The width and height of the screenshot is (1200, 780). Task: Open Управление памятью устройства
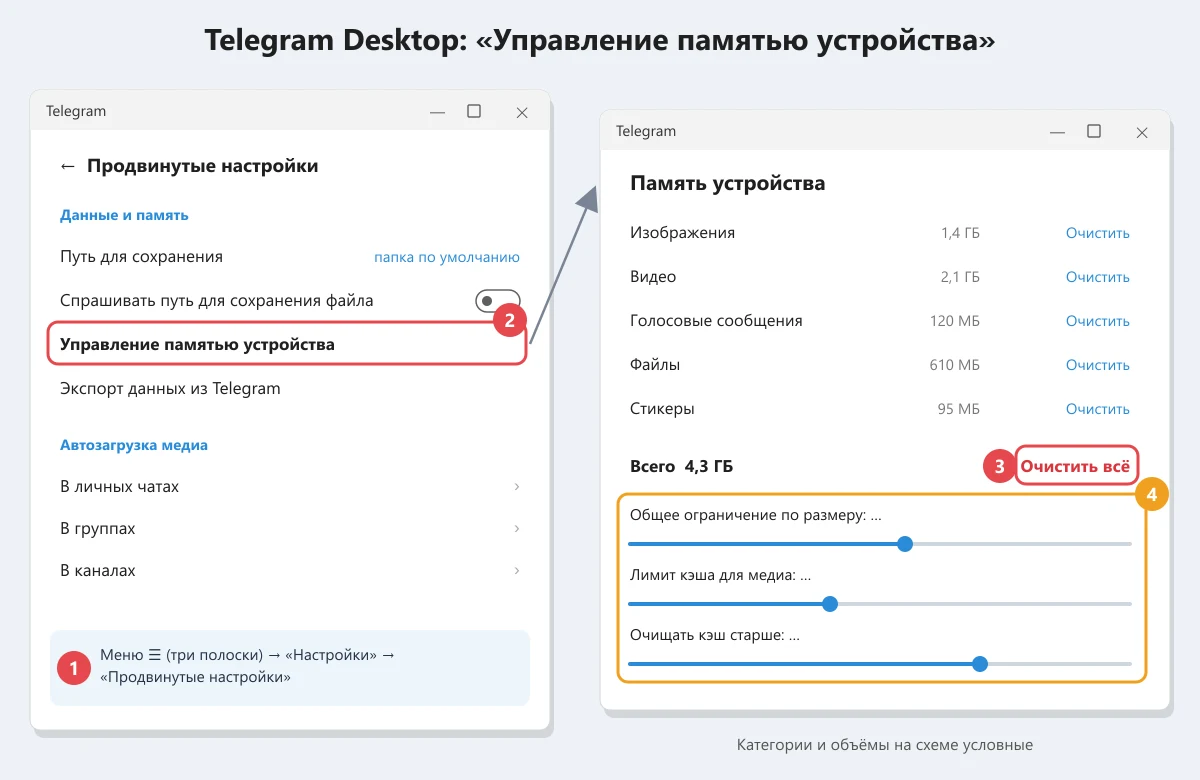(x=287, y=344)
